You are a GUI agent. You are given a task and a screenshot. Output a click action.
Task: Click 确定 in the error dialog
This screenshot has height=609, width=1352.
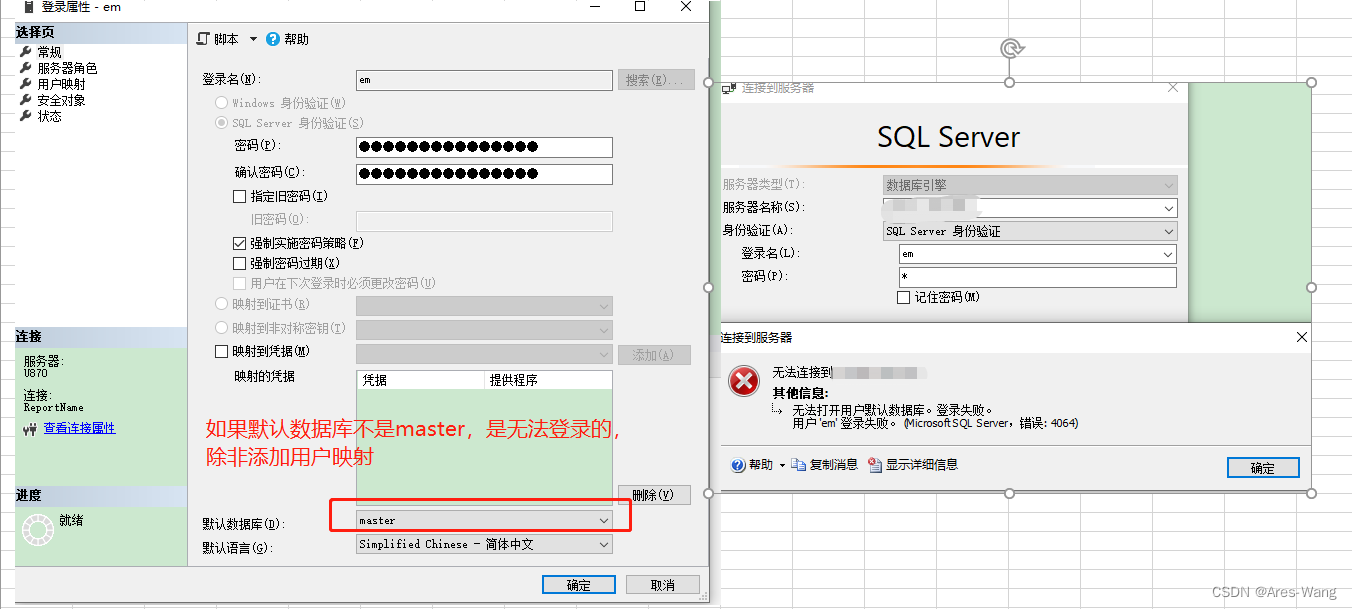pyautogui.click(x=1263, y=468)
